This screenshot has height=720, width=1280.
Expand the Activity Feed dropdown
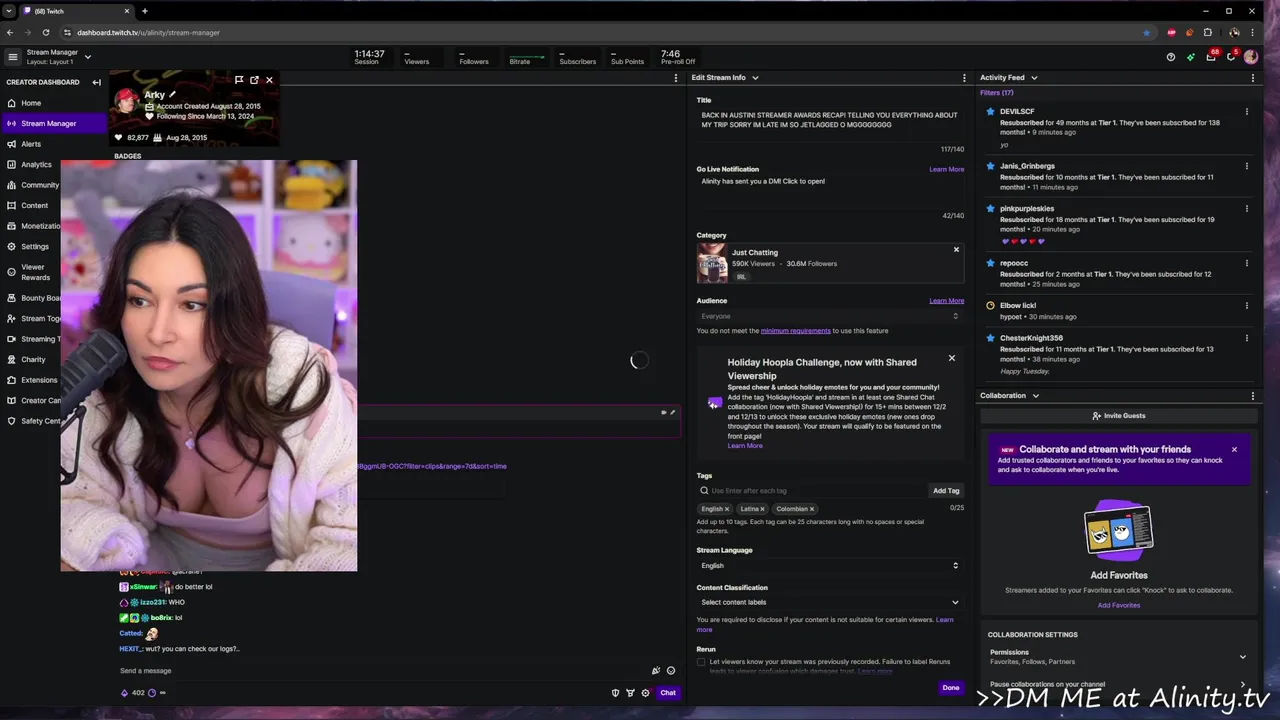1034,78
